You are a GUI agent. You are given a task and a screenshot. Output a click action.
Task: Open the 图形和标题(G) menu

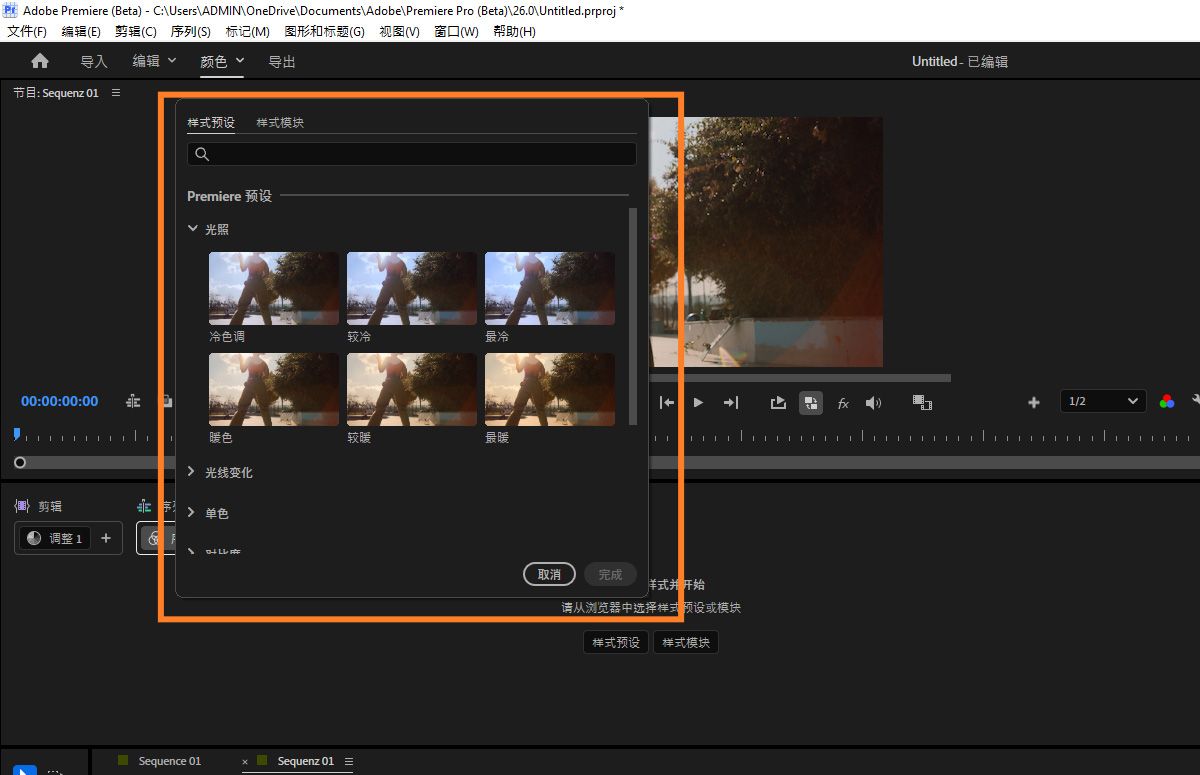[325, 31]
